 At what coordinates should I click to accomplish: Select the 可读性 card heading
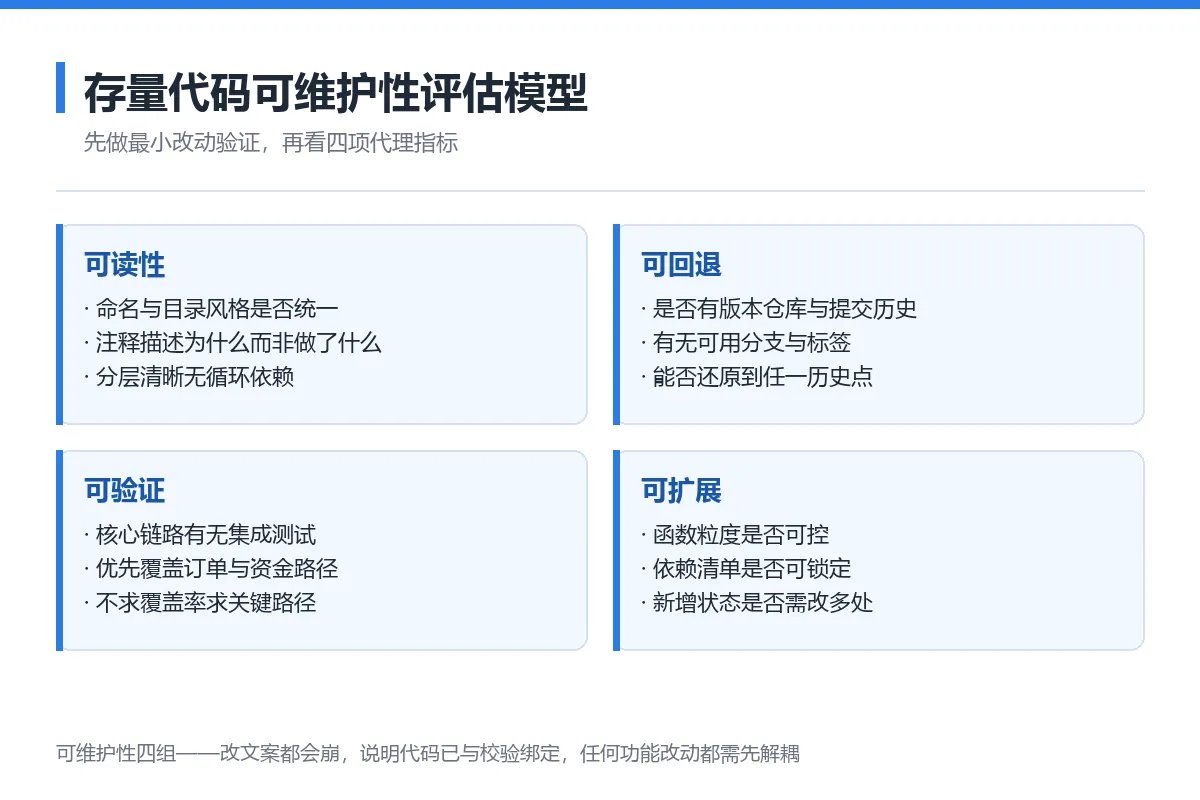[x=124, y=265]
